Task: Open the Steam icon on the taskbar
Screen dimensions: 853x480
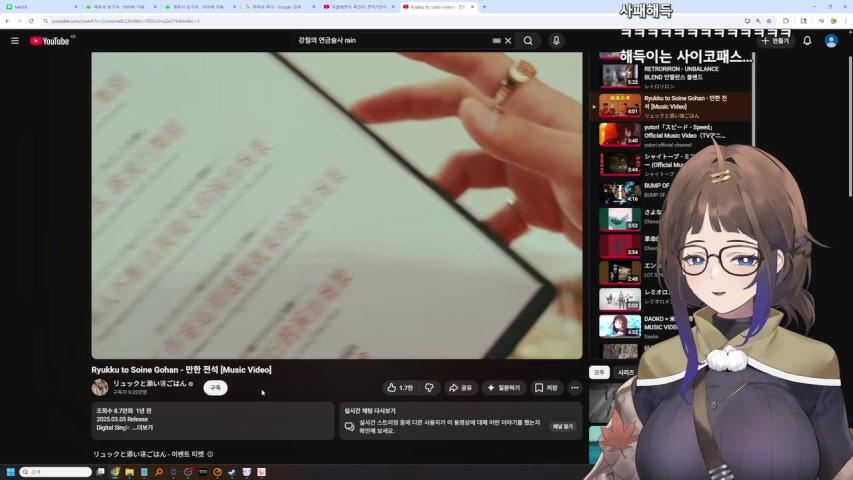Action: (x=232, y=472)
